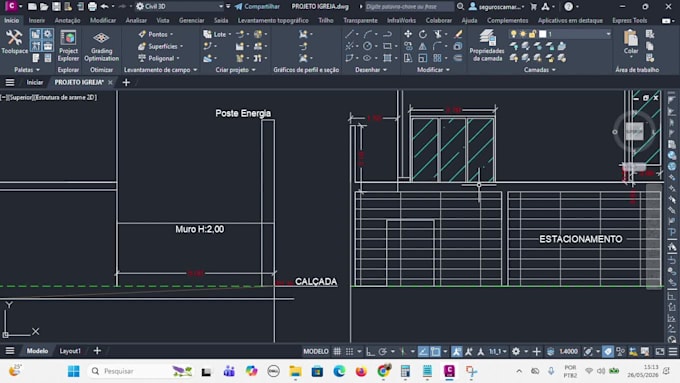Toggle snap mode in status bar
This screenshot has height=383, width=680.
tap(349, 351)
